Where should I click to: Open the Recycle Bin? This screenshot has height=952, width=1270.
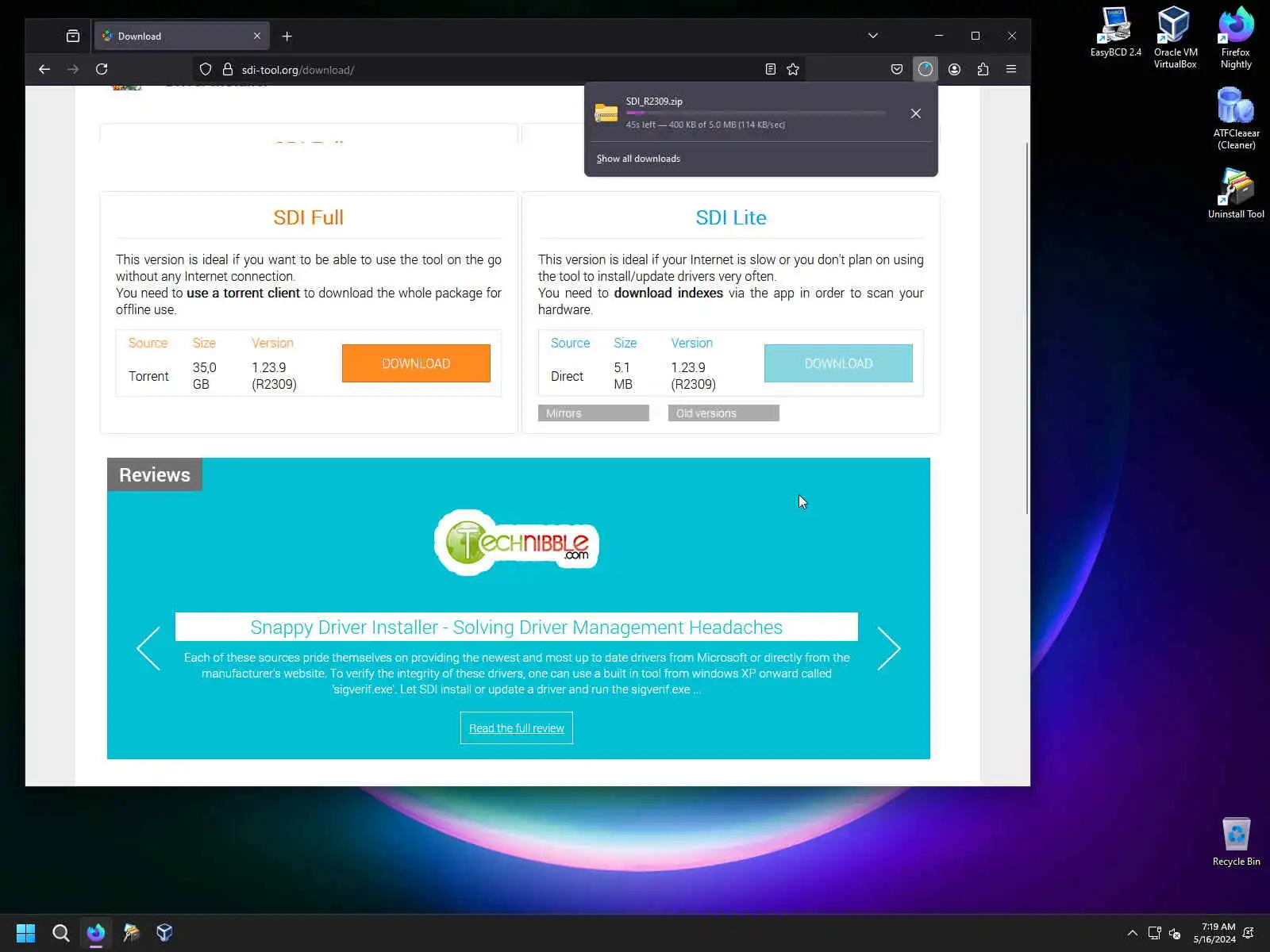pos(1236,841)
